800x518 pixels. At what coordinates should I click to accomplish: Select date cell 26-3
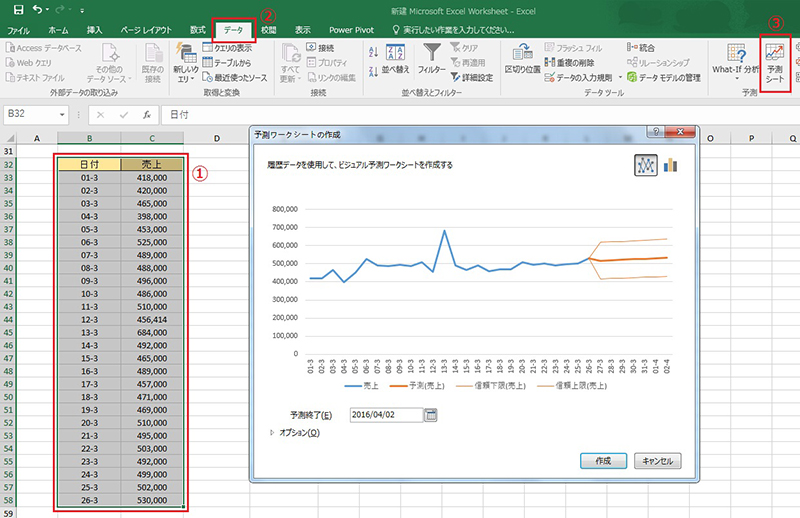[x=89, y=500]
